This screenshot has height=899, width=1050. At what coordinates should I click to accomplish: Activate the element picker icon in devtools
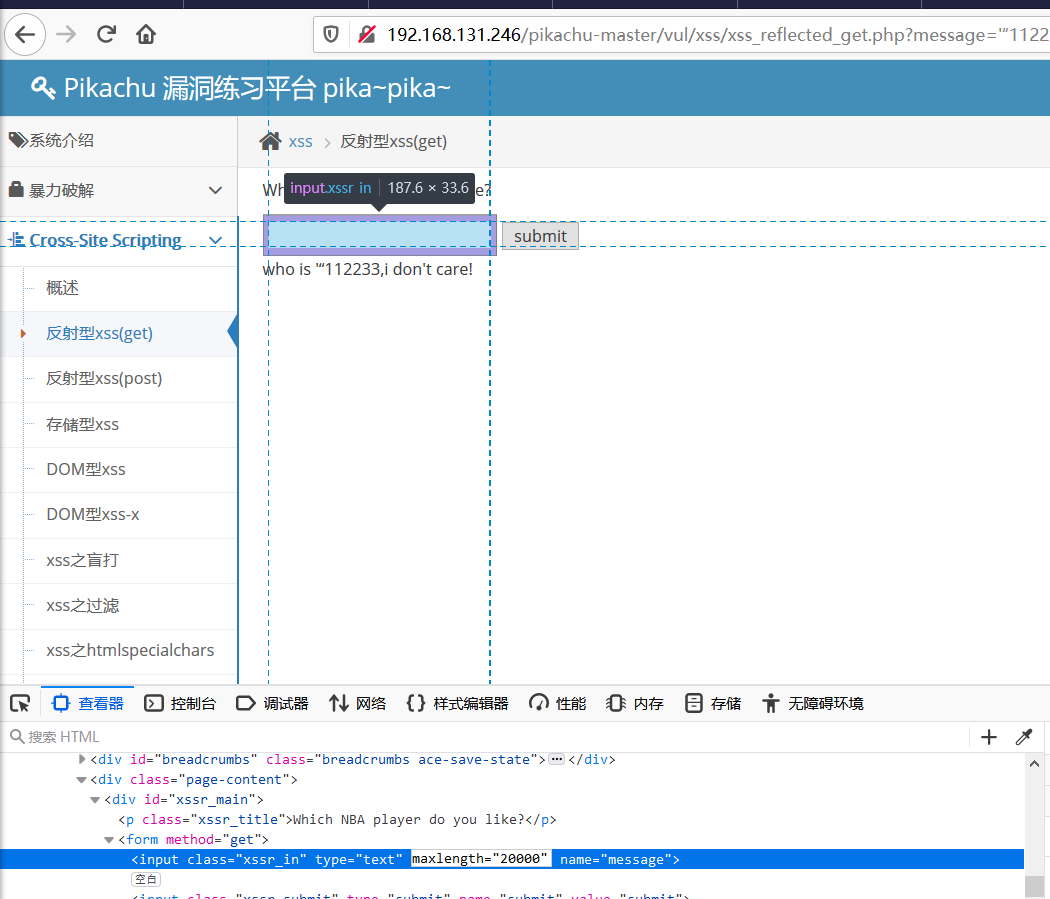[x=20, y=704]
